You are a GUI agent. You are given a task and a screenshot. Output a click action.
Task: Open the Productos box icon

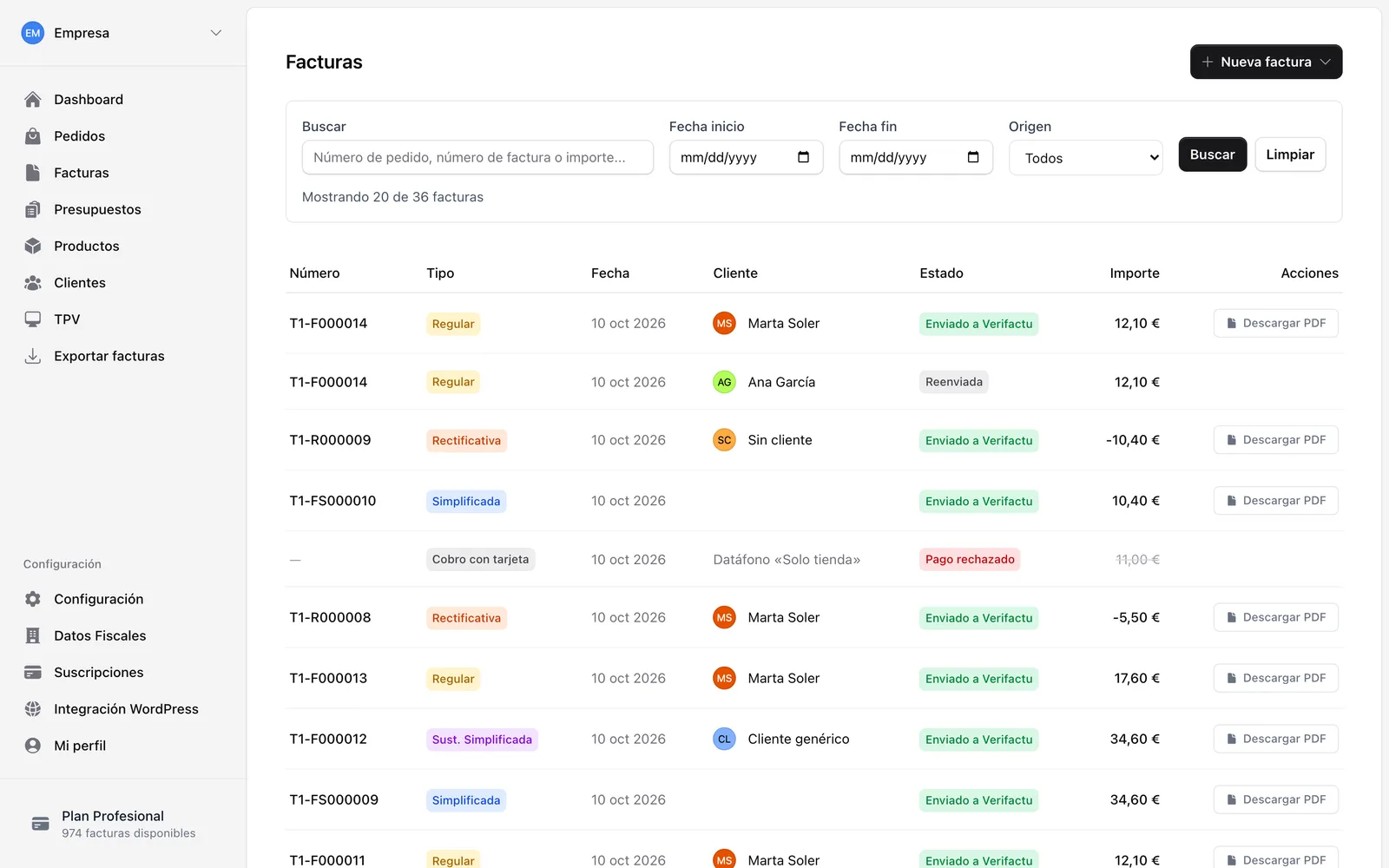(x=33, y=246)
